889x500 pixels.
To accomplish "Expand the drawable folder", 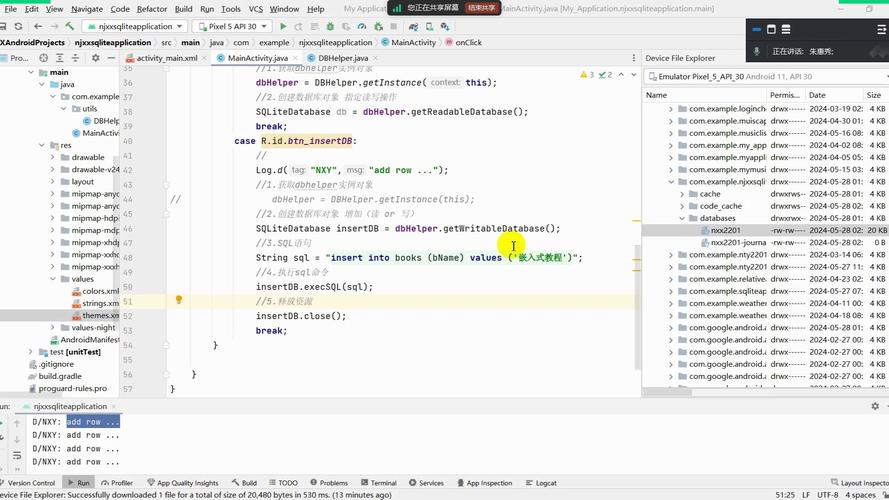I will click(x=52, y=157).
